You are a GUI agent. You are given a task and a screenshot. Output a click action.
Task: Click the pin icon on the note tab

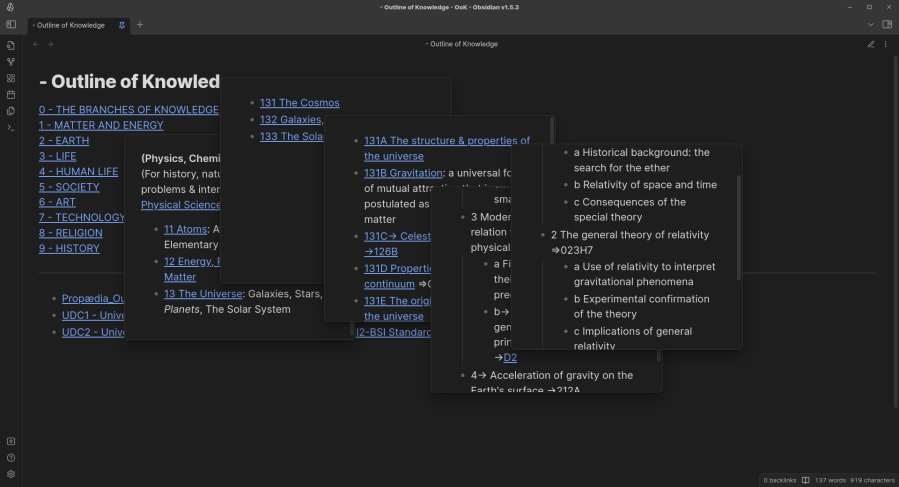(x=122, y=25)
